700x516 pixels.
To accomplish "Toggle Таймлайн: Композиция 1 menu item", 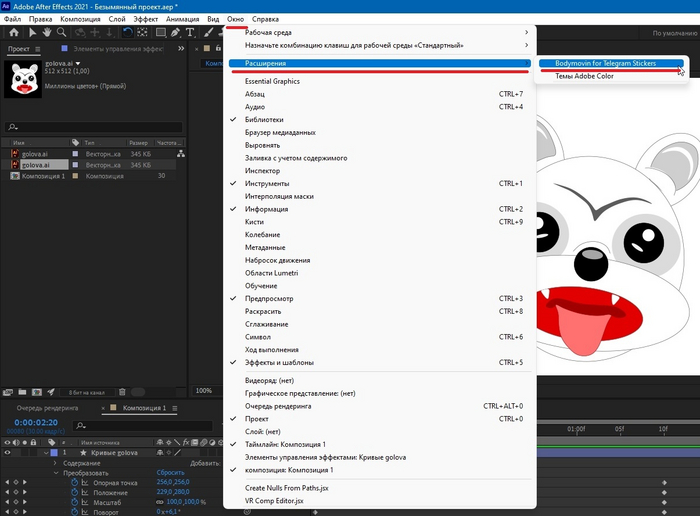I will 379,445.
